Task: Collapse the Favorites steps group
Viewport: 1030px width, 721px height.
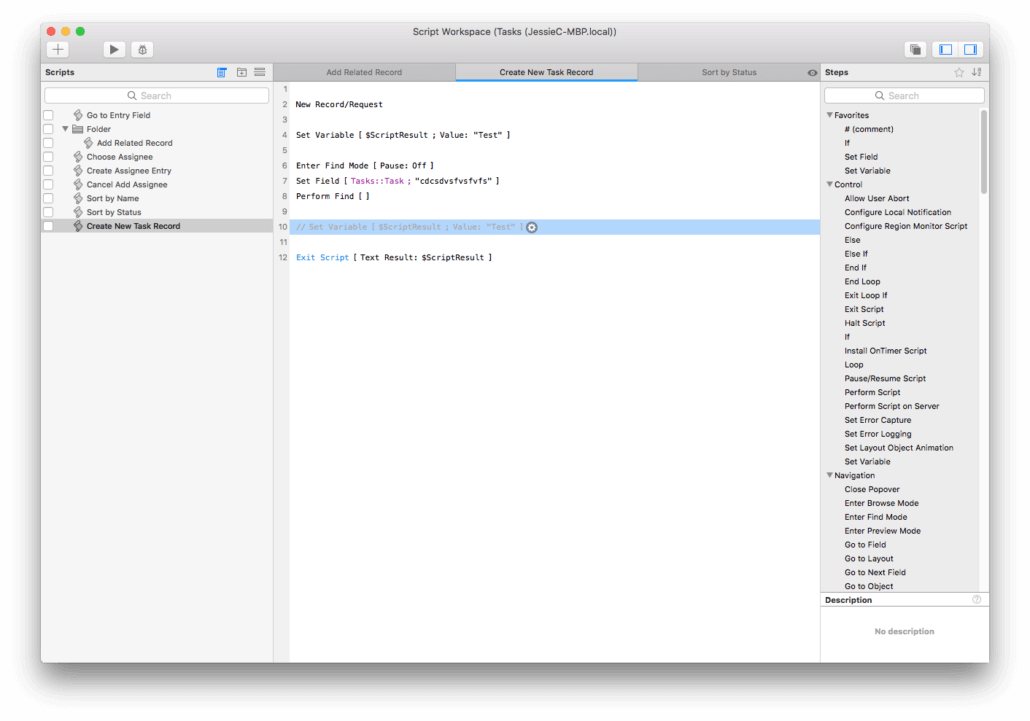Action: (830, 115)
